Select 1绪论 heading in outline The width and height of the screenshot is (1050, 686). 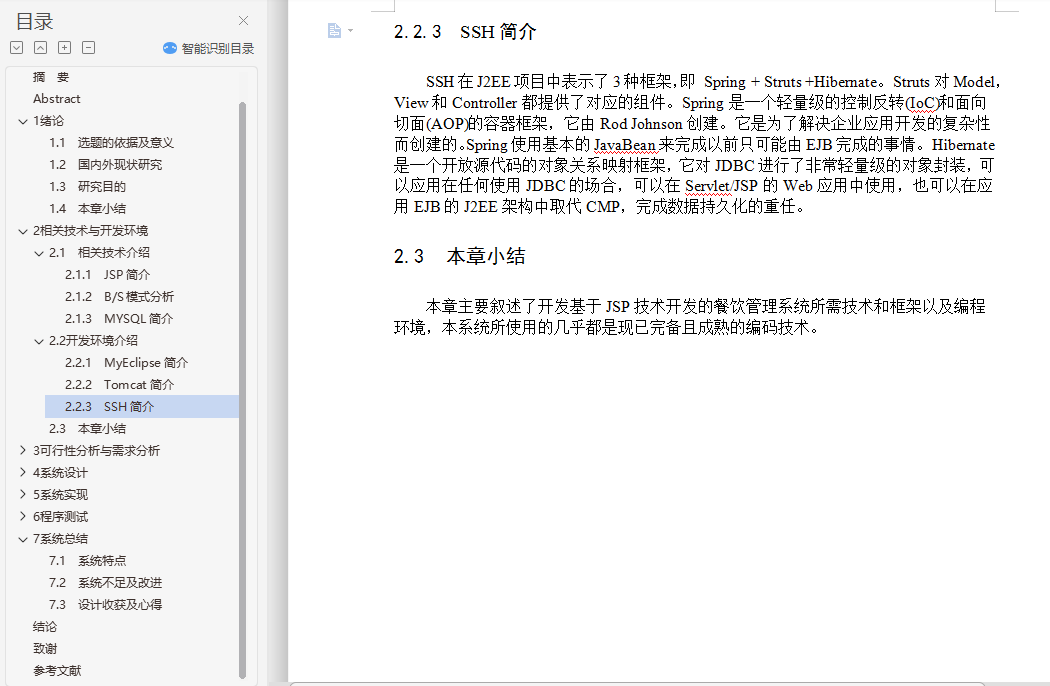pyautogui.click(x=49, y=121)
